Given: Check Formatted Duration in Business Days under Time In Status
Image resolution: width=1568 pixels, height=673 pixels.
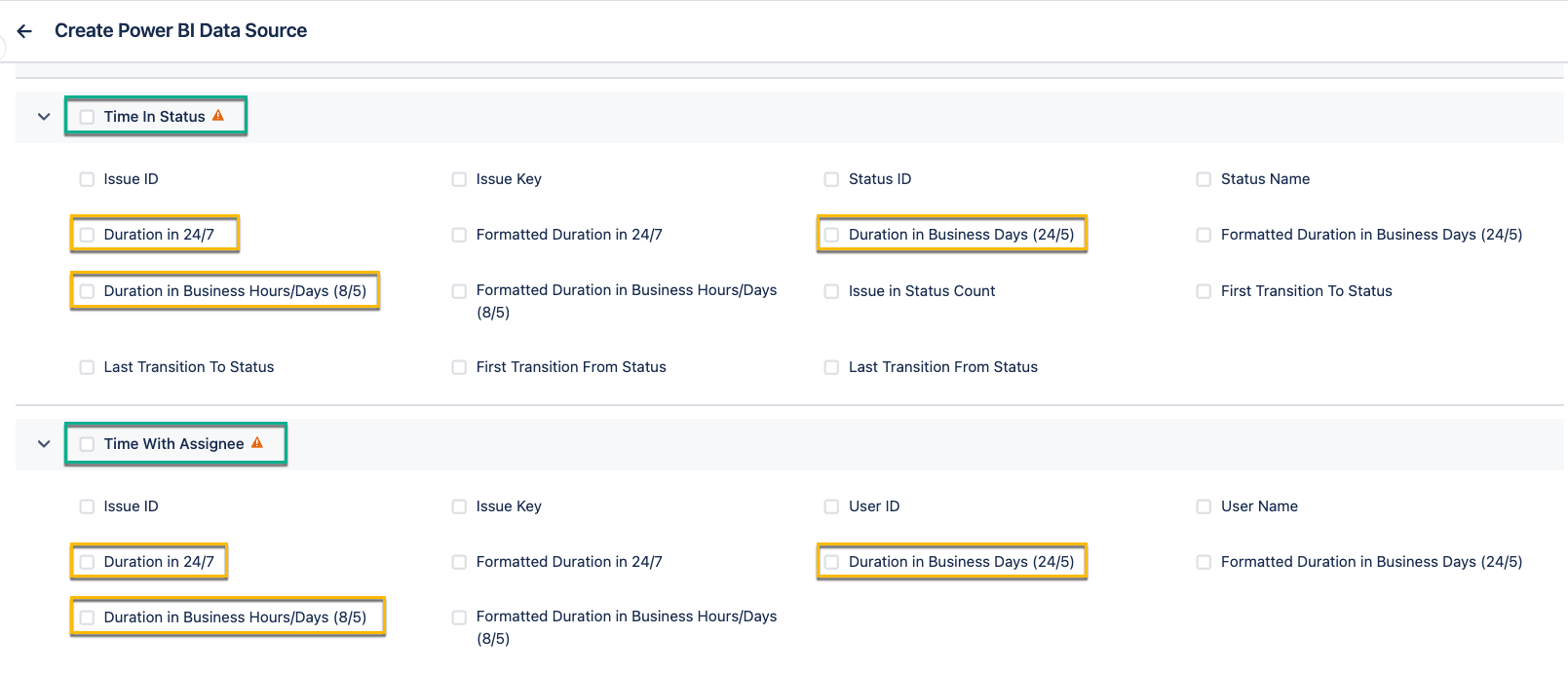Looking at the screenshot, I should point(1204,235).
